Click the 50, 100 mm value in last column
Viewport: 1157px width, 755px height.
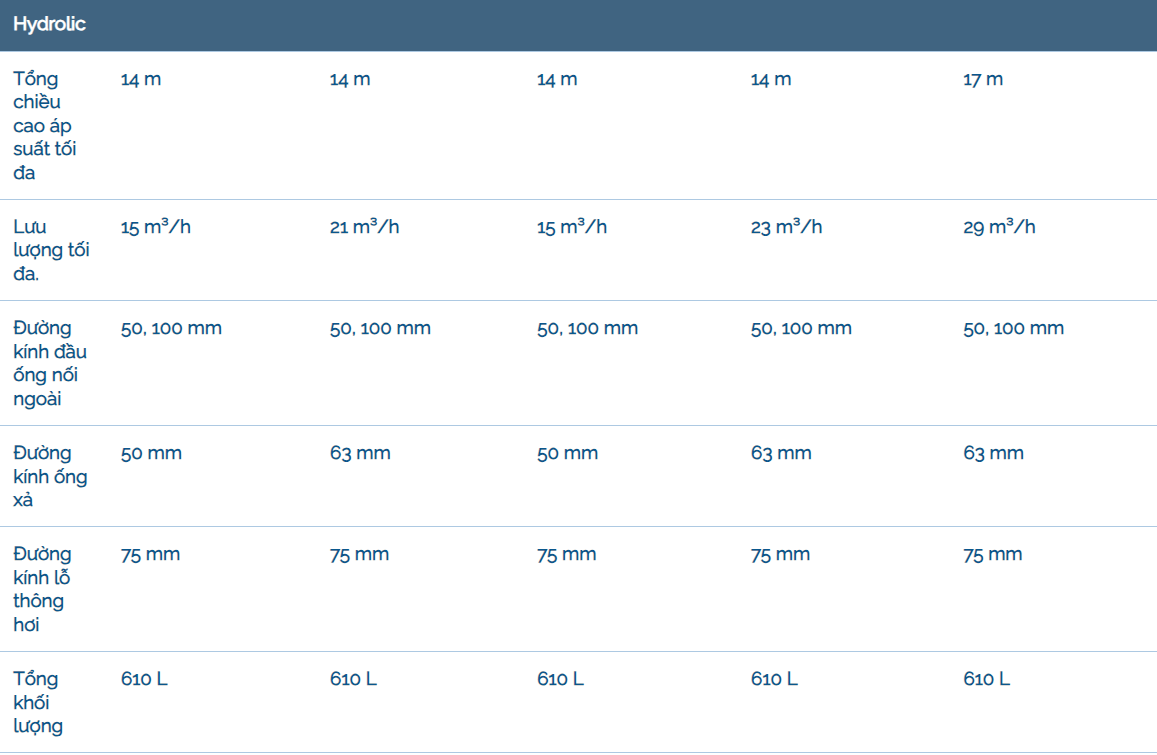(1013, 328)
